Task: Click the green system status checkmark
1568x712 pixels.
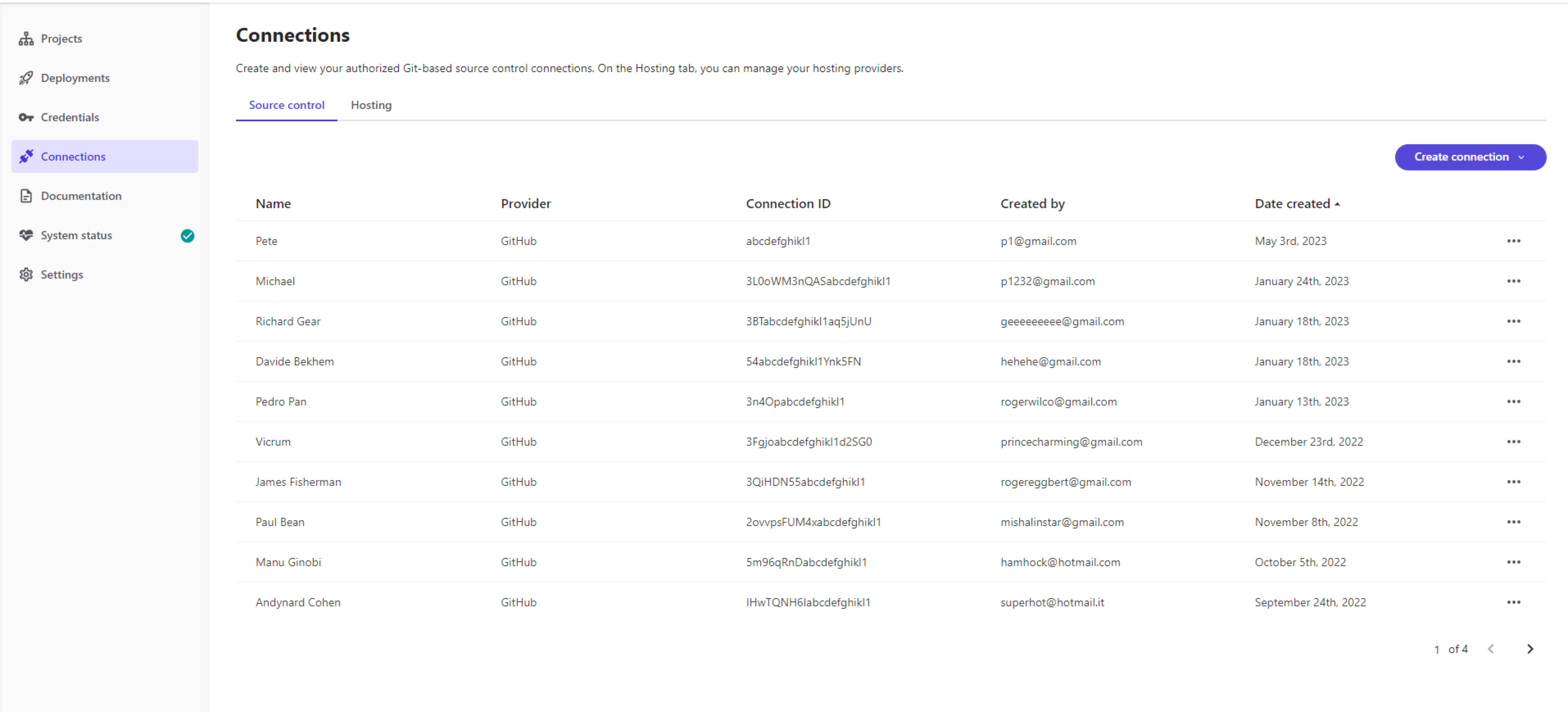Action: tap(187, 236)
